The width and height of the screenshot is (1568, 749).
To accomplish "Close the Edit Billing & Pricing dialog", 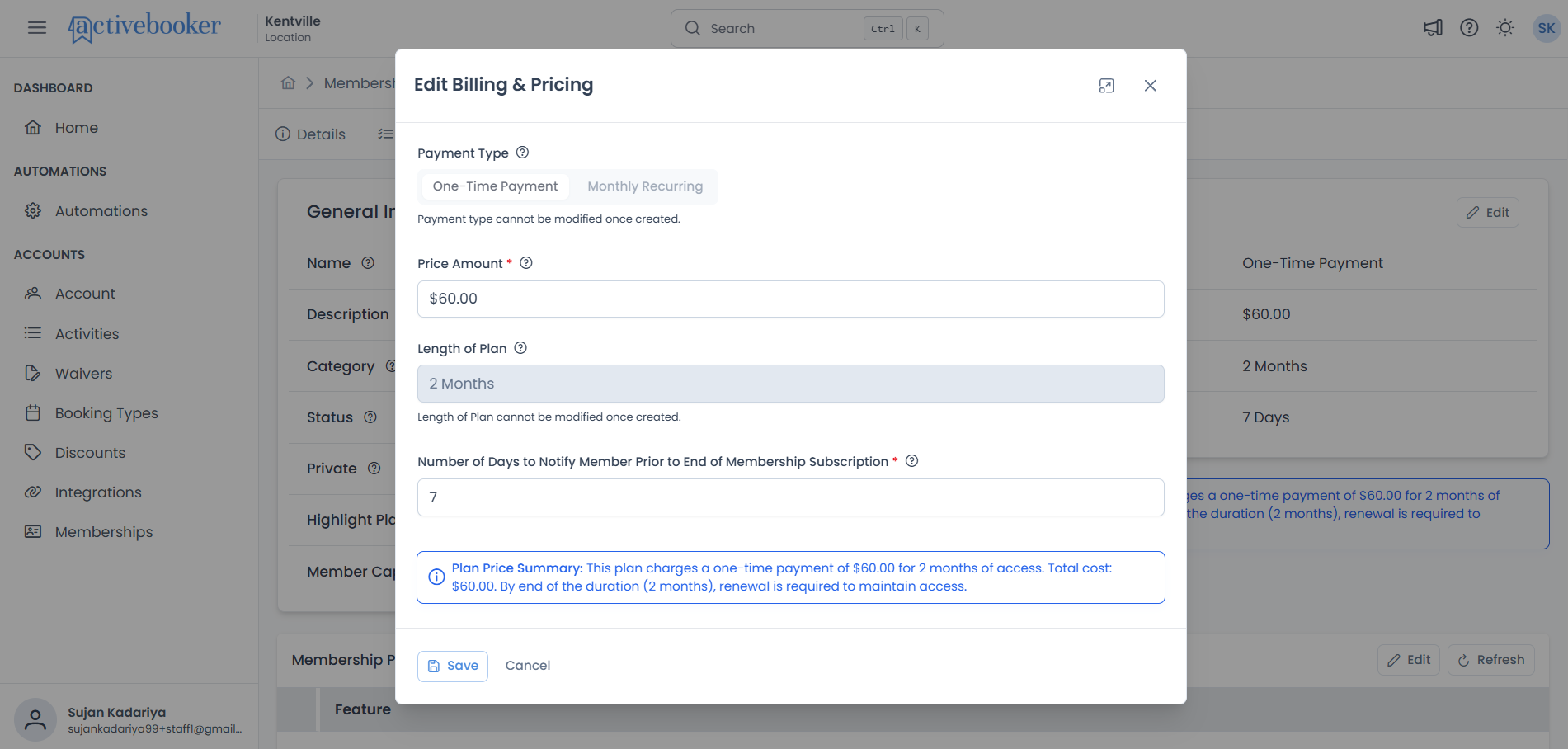I will [x=1150, y=86].
